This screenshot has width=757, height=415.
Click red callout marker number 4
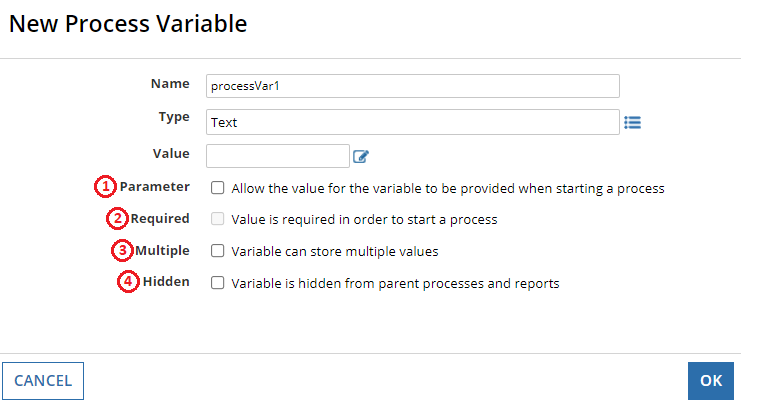click(x=128, y=282)
